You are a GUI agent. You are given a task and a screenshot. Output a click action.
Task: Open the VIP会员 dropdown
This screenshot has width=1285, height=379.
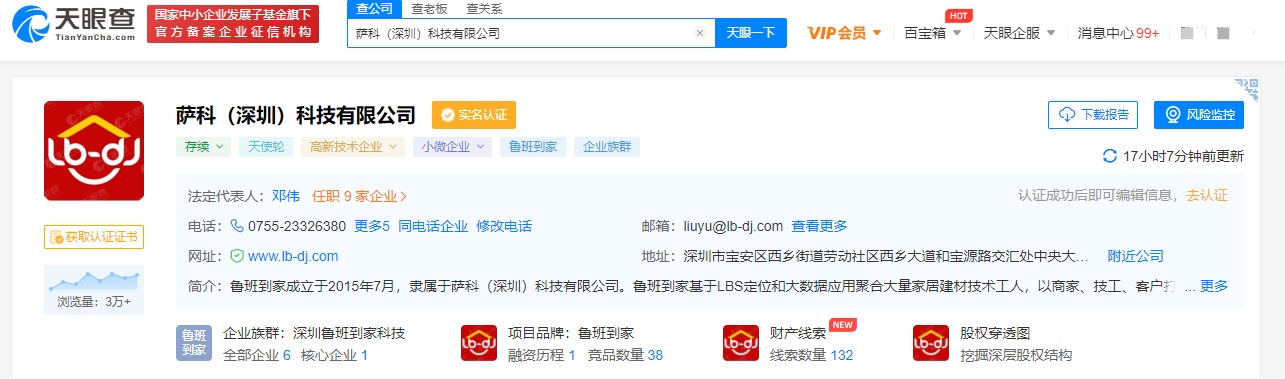pyautogui.click(x=845, y=33)
